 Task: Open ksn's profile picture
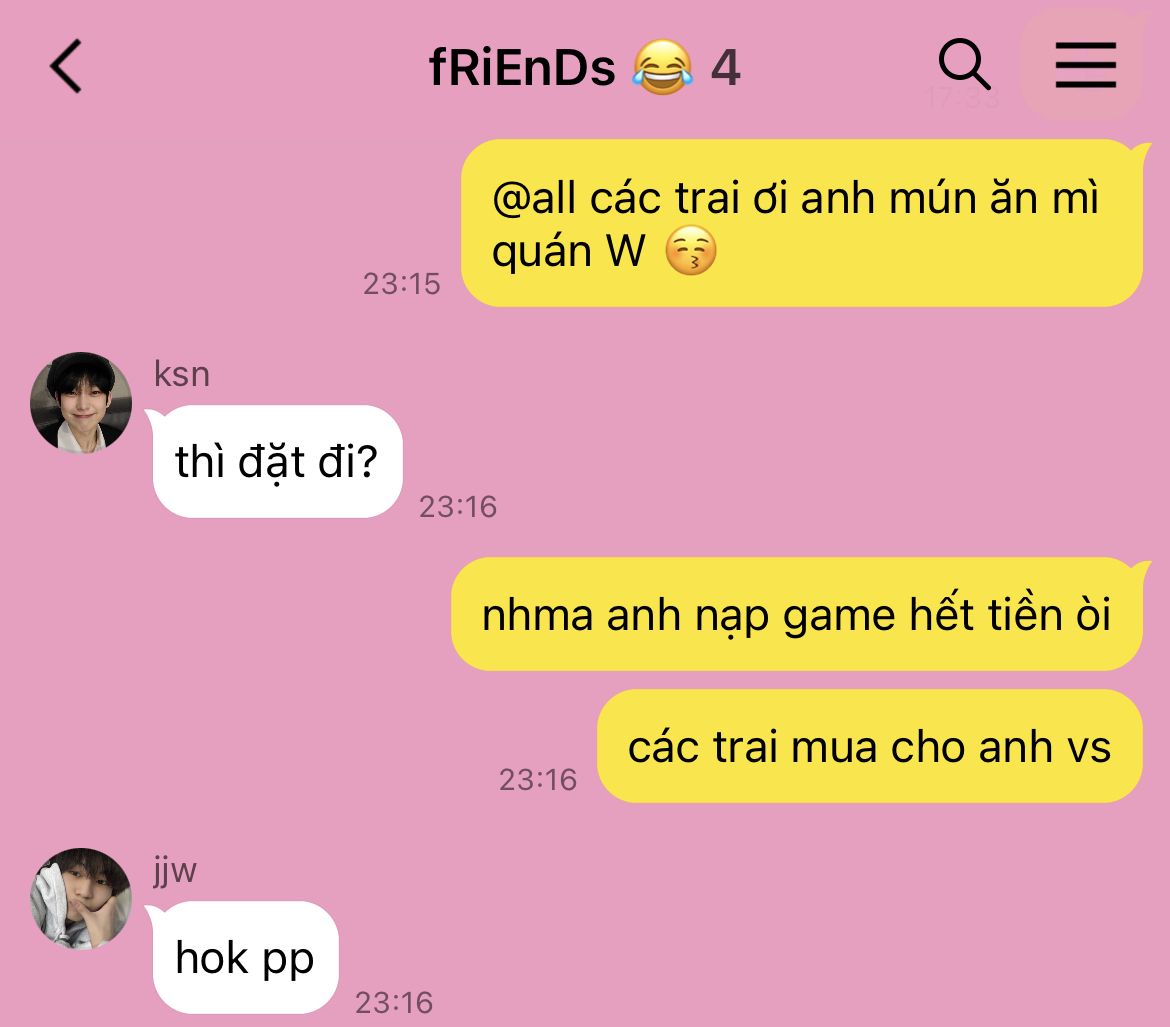pos(81,403)
